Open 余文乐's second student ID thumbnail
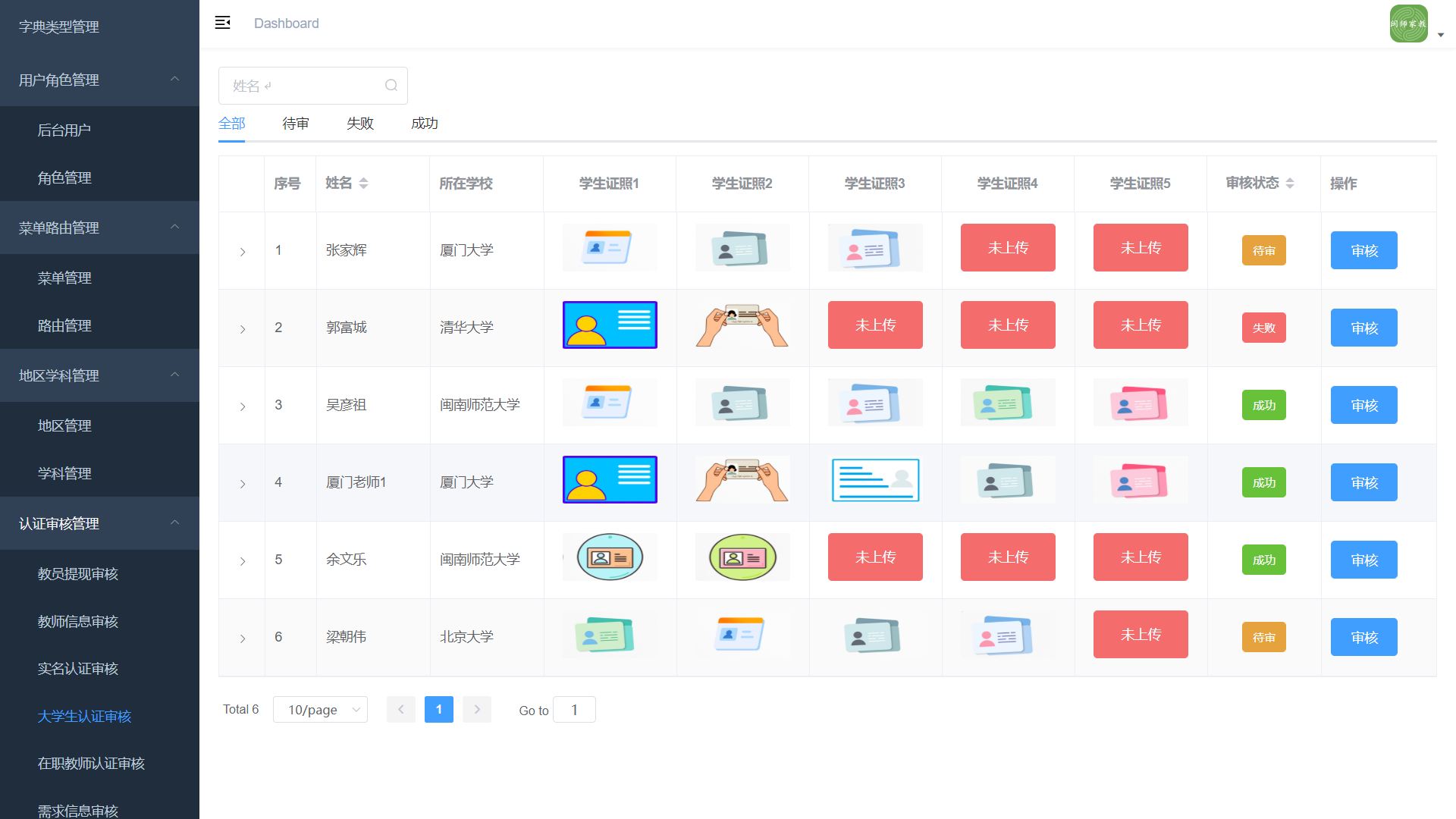Viewport: 1456px width, 819px height. point(742,557)
